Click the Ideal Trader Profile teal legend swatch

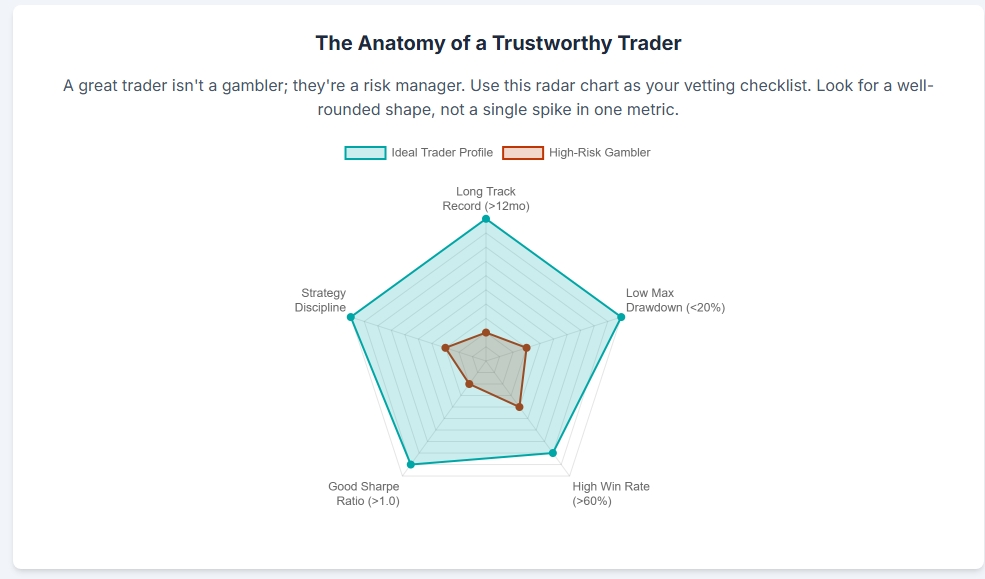click(365, 153)
